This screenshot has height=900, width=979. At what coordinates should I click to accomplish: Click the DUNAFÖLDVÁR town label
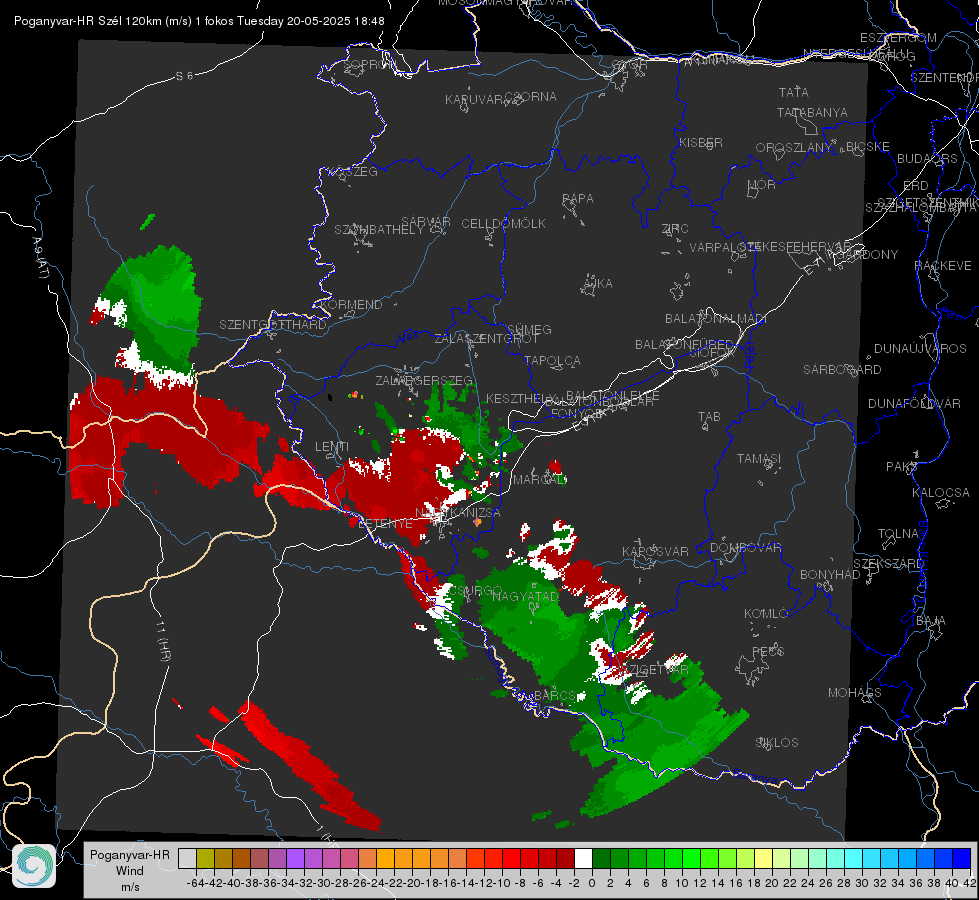tap(914, 403)
